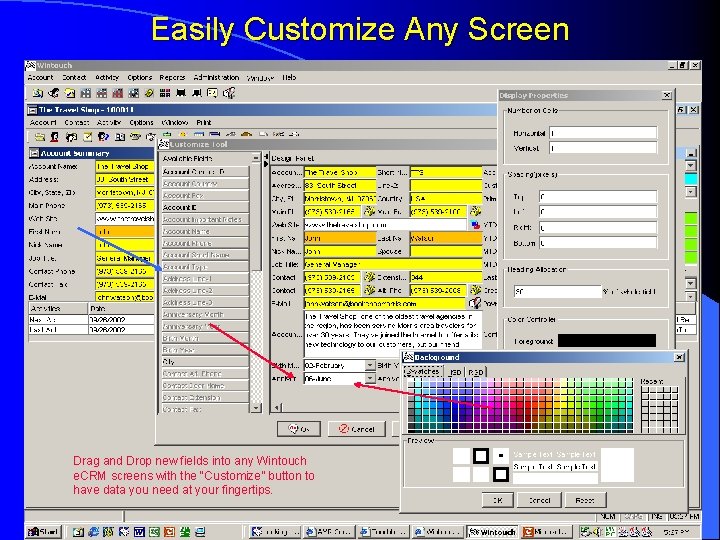The image size is (720, 540).
Task: Click Internet Explorer quick launch icon
Action: point(93,532)
